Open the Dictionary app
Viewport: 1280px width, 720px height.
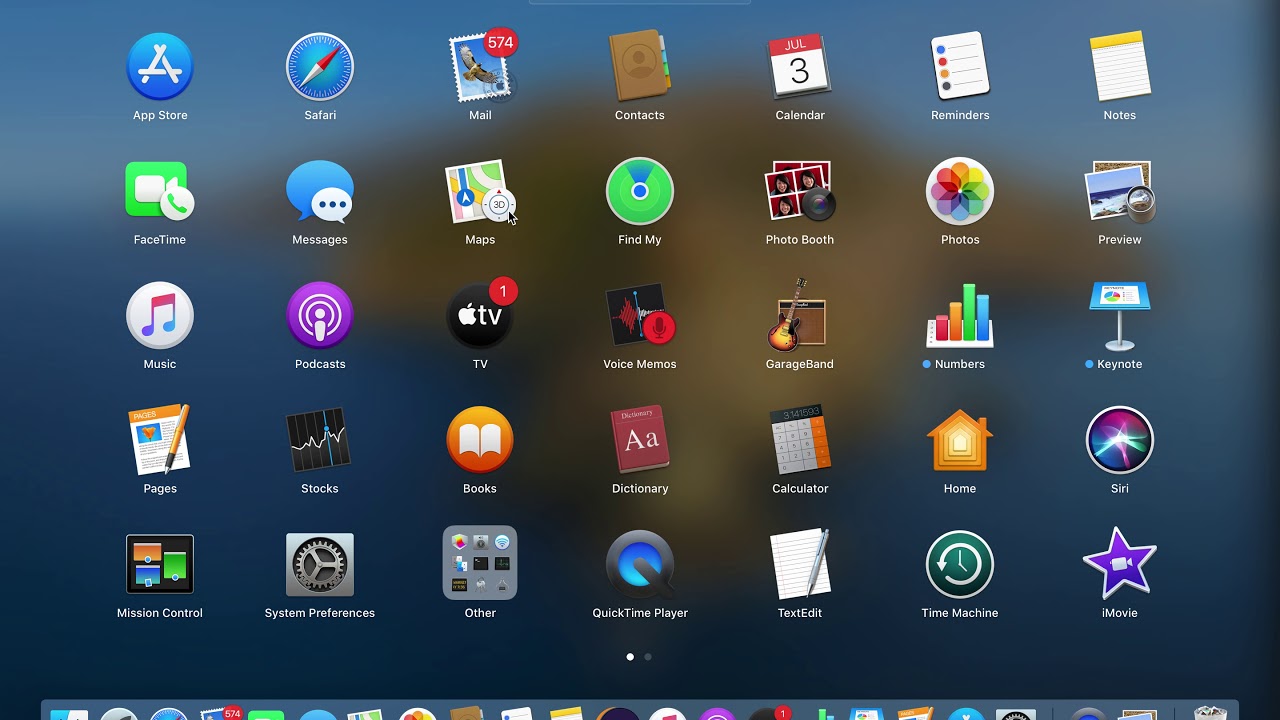(640, 440)
